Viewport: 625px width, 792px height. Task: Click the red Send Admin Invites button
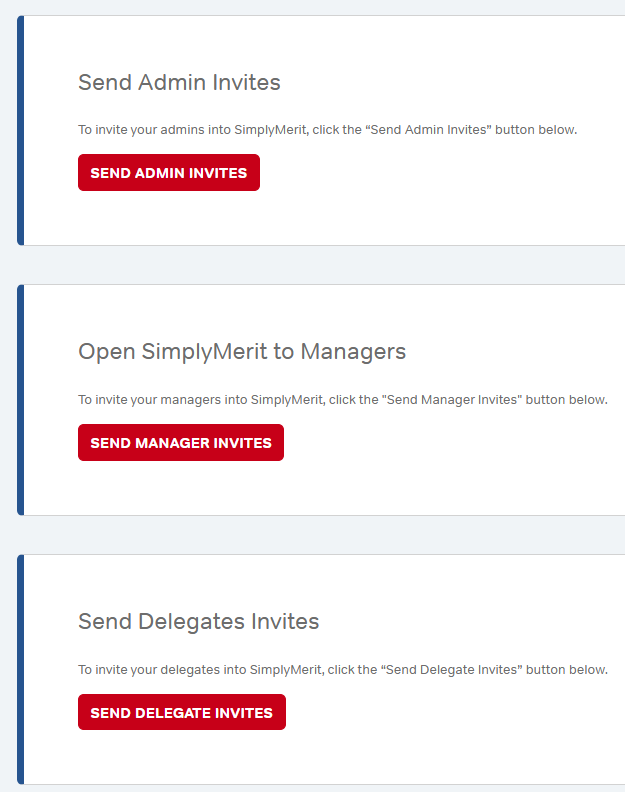coord(169,173)
